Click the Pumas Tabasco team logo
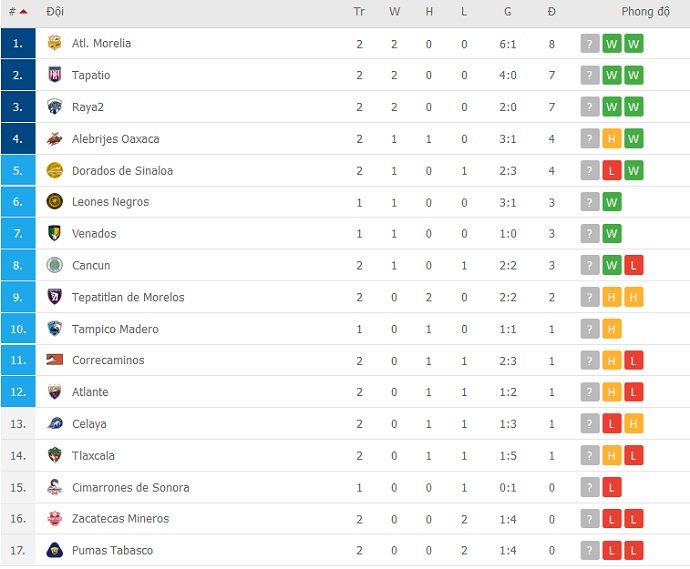Screen dimensions: 690x569 pos(55,551)
